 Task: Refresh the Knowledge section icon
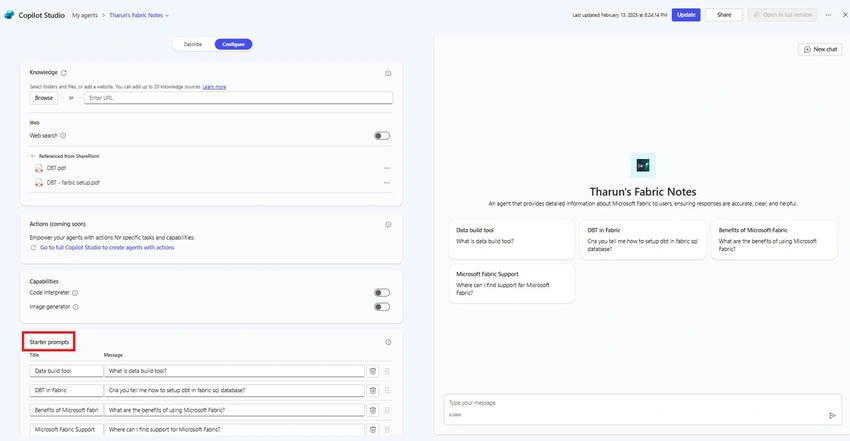pos(64,73)
